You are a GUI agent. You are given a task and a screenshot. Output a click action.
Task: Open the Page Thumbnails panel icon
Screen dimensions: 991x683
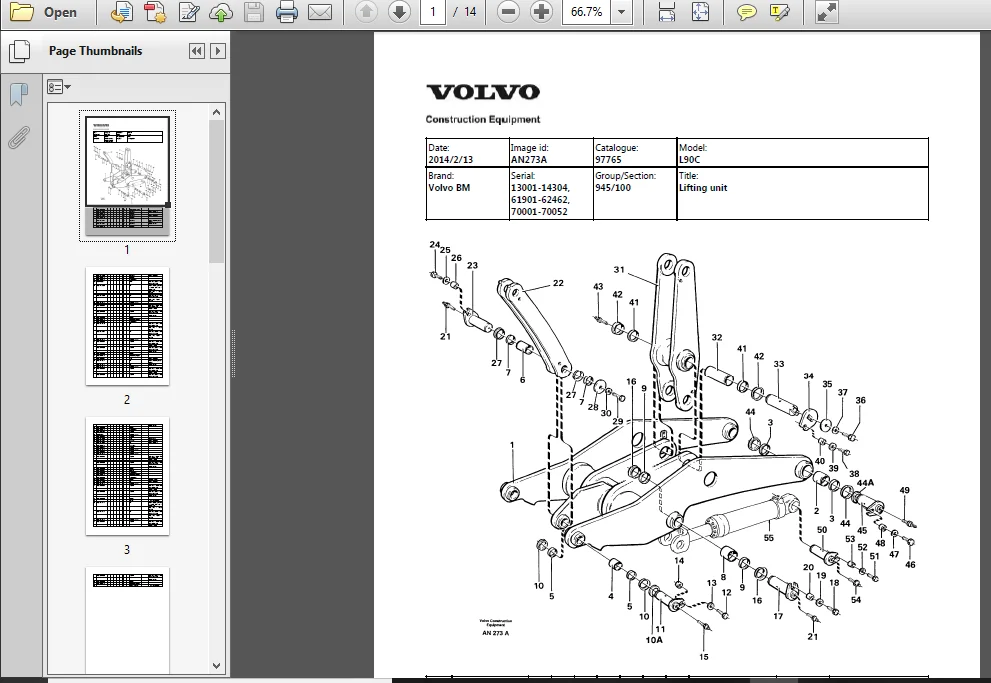coord(20,51)
